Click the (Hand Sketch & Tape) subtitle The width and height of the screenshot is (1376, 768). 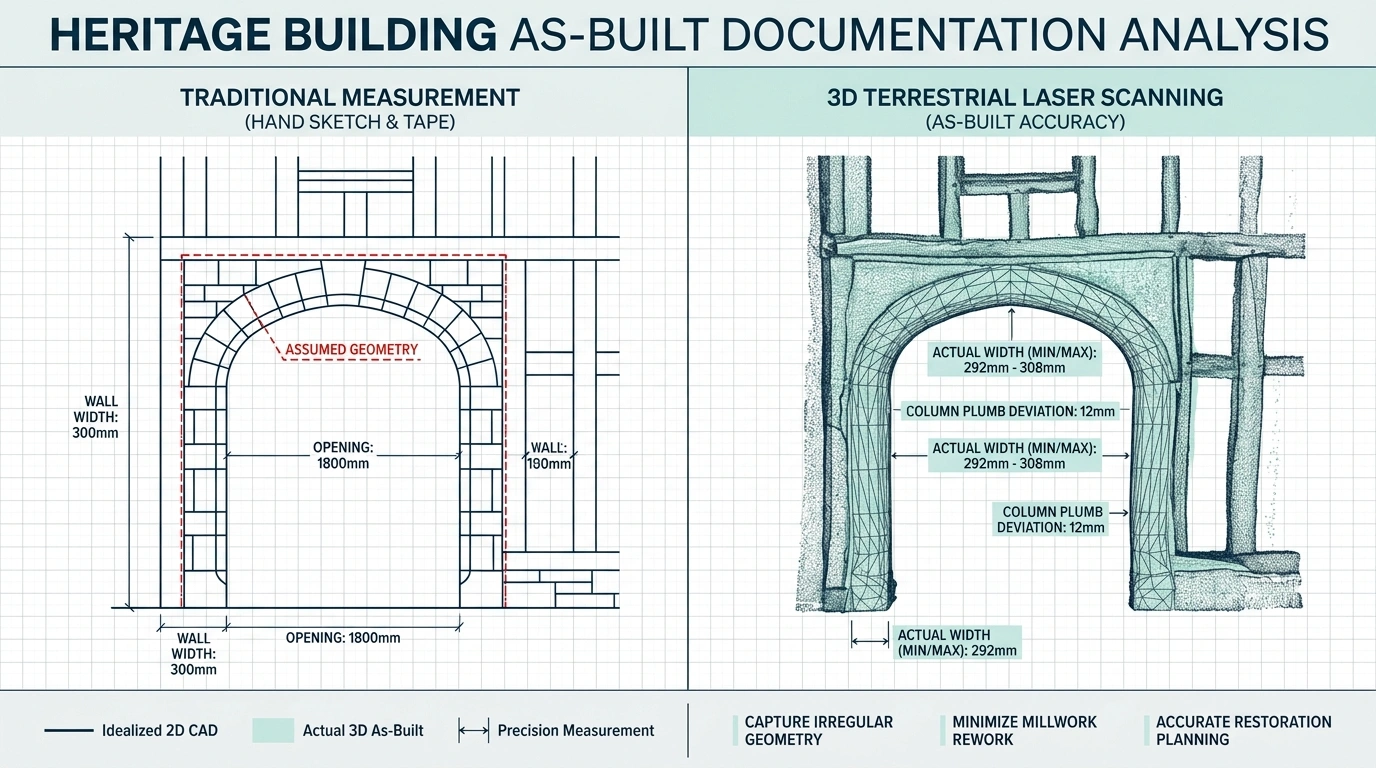350,122
